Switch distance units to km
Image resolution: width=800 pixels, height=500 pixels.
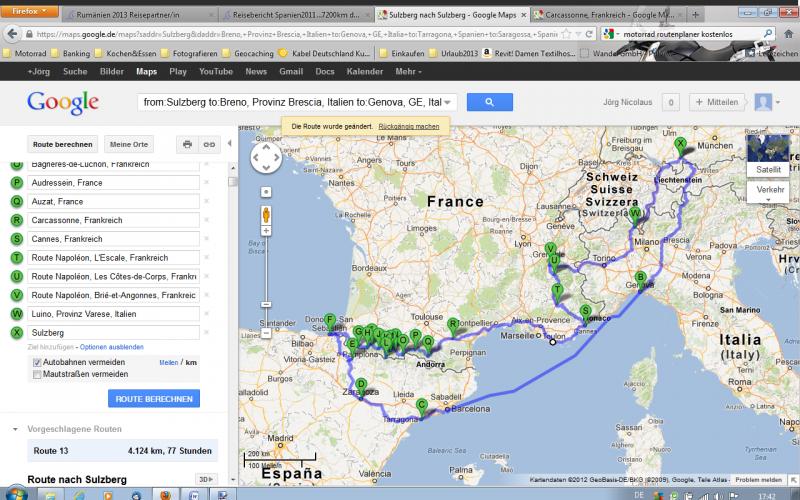(191, 362)
